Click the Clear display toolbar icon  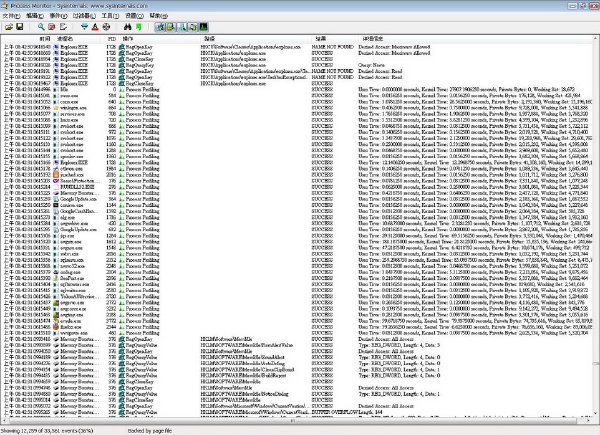pyautogui.click(x=63, y=27)
